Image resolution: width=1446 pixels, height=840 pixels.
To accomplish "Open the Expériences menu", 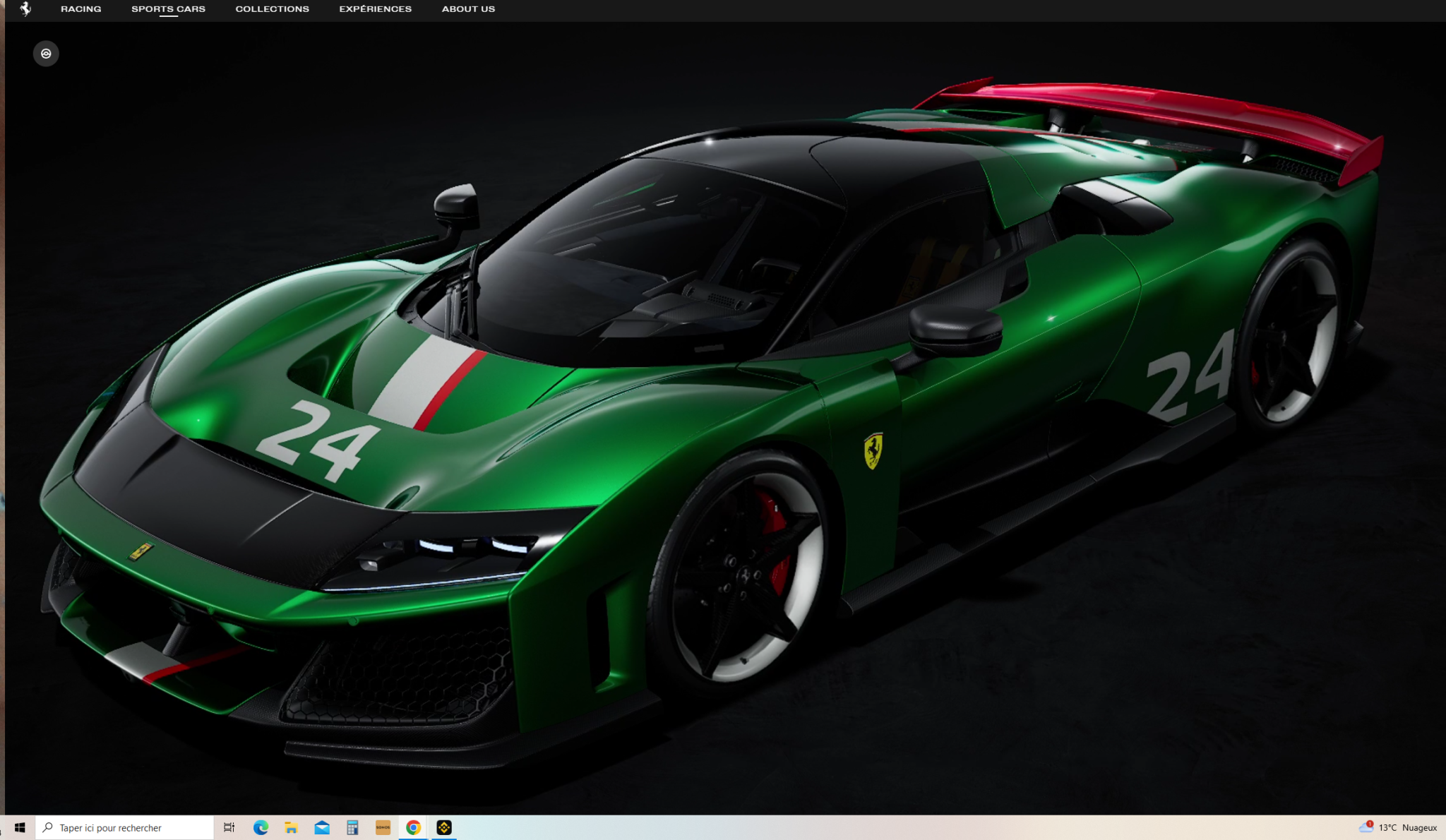I will tap(376, 9).
